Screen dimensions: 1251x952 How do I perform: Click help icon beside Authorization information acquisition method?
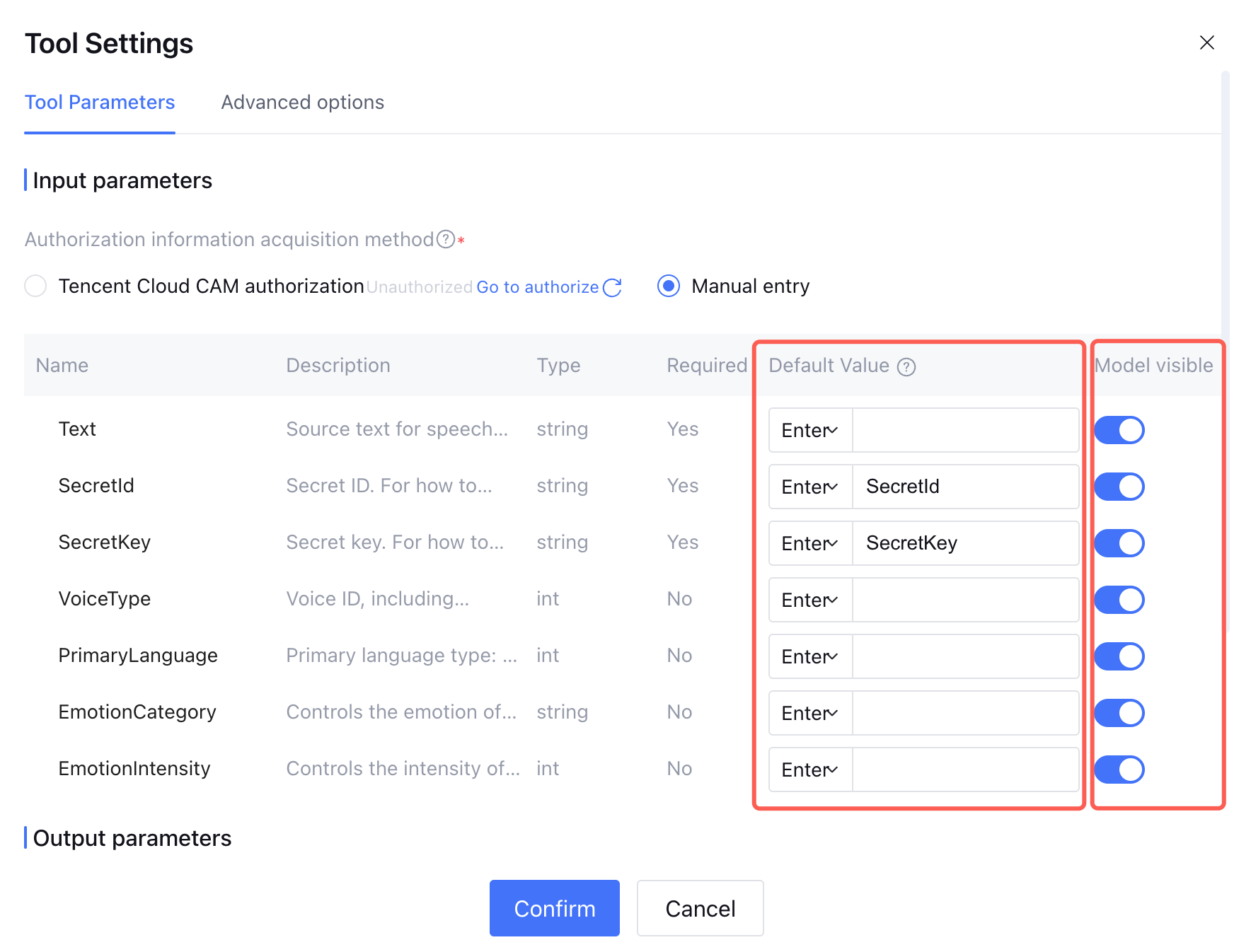click(445, 240)
